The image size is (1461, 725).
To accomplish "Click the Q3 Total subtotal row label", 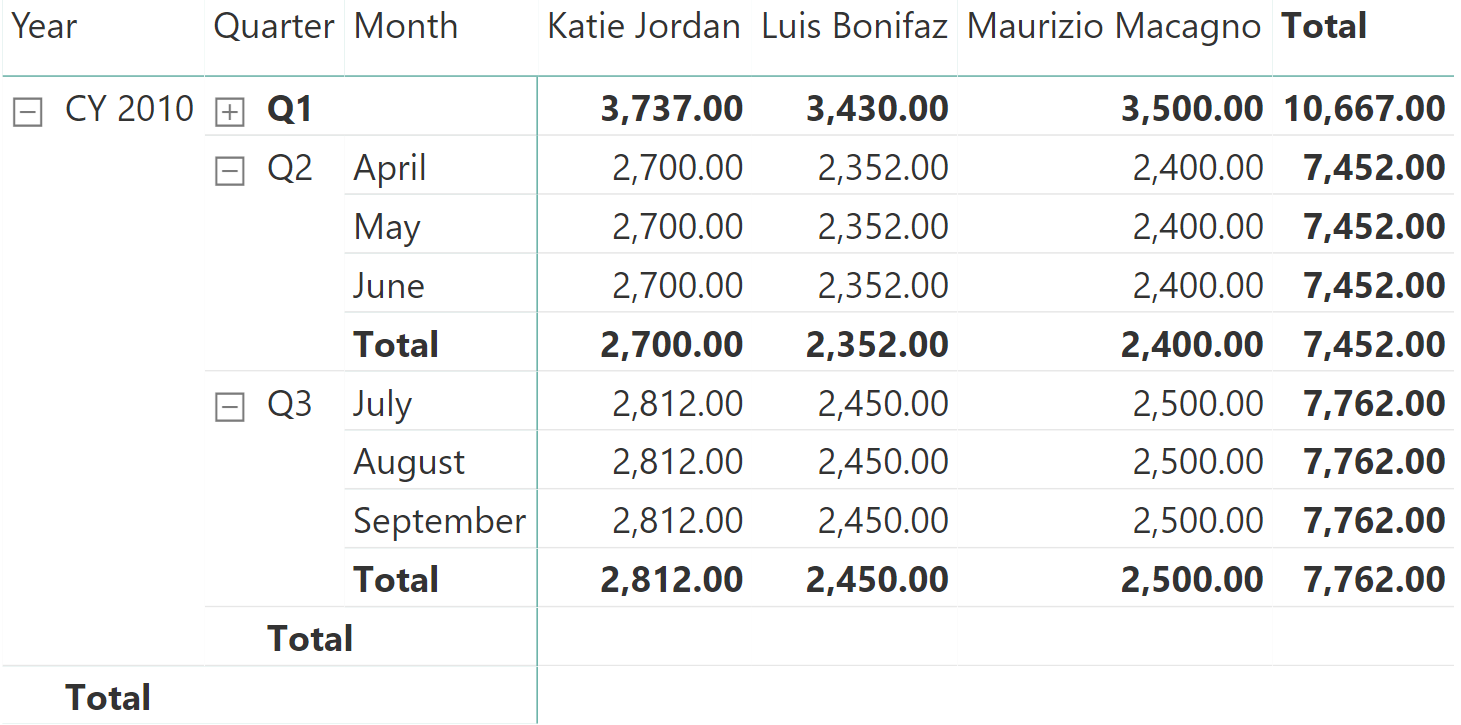I will pos(396,580).
